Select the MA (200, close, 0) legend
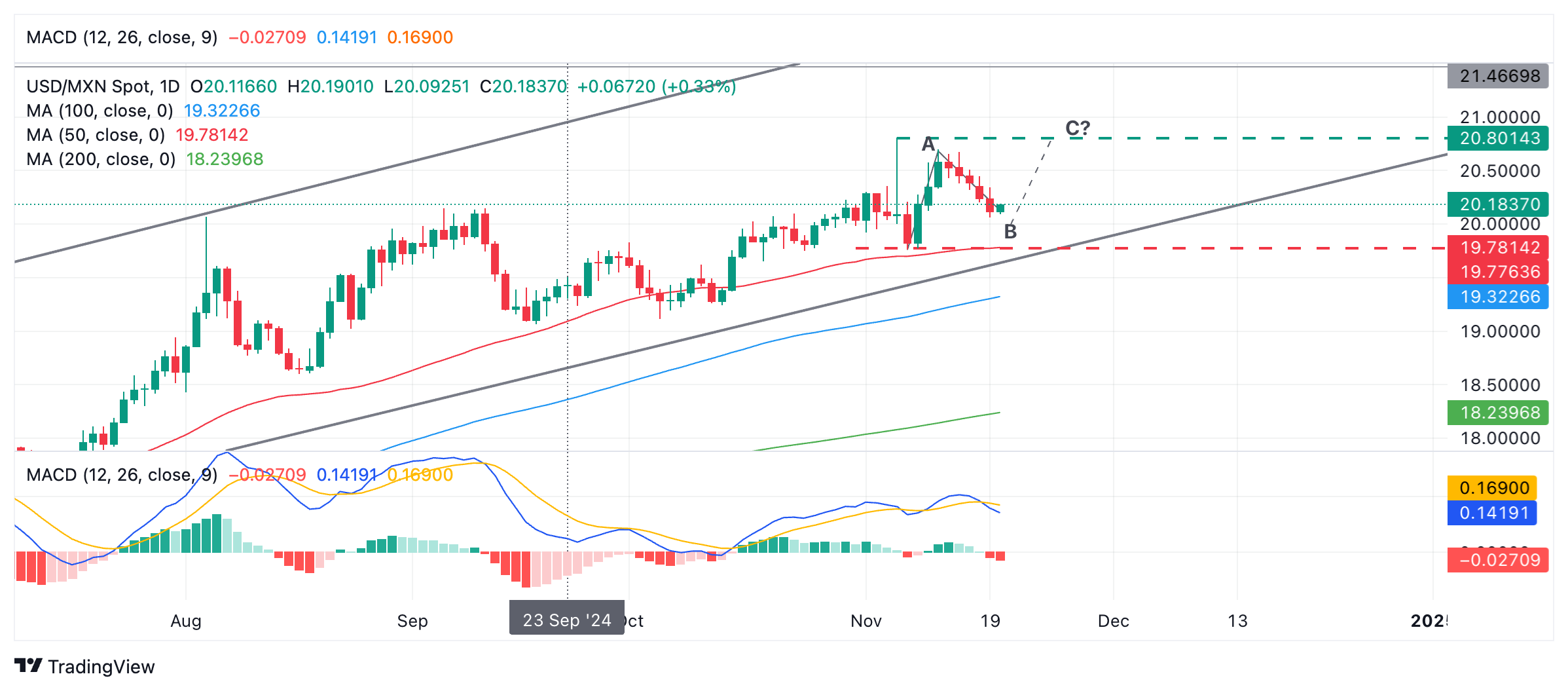The image size is (1568, 691). click(101, 159)
